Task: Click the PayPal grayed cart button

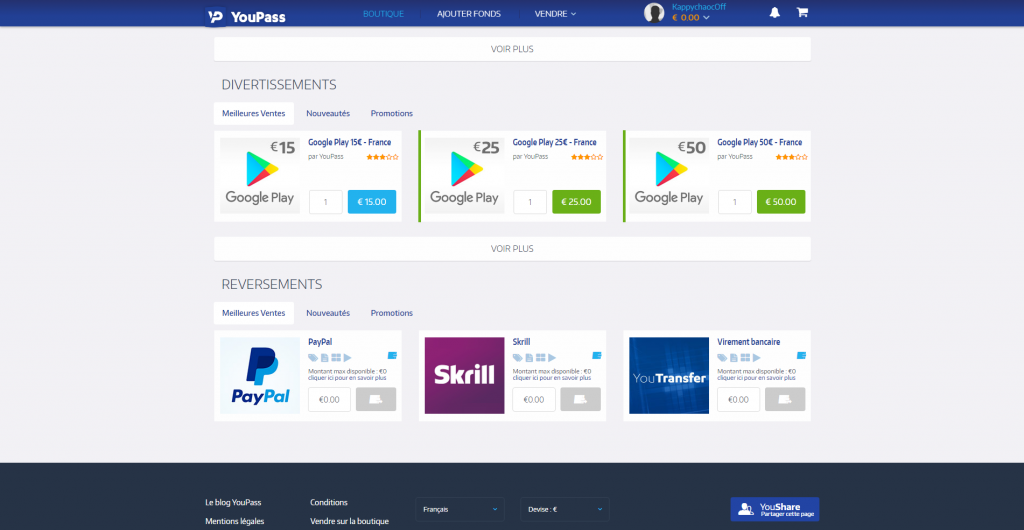Action: (x=376, y=399)
